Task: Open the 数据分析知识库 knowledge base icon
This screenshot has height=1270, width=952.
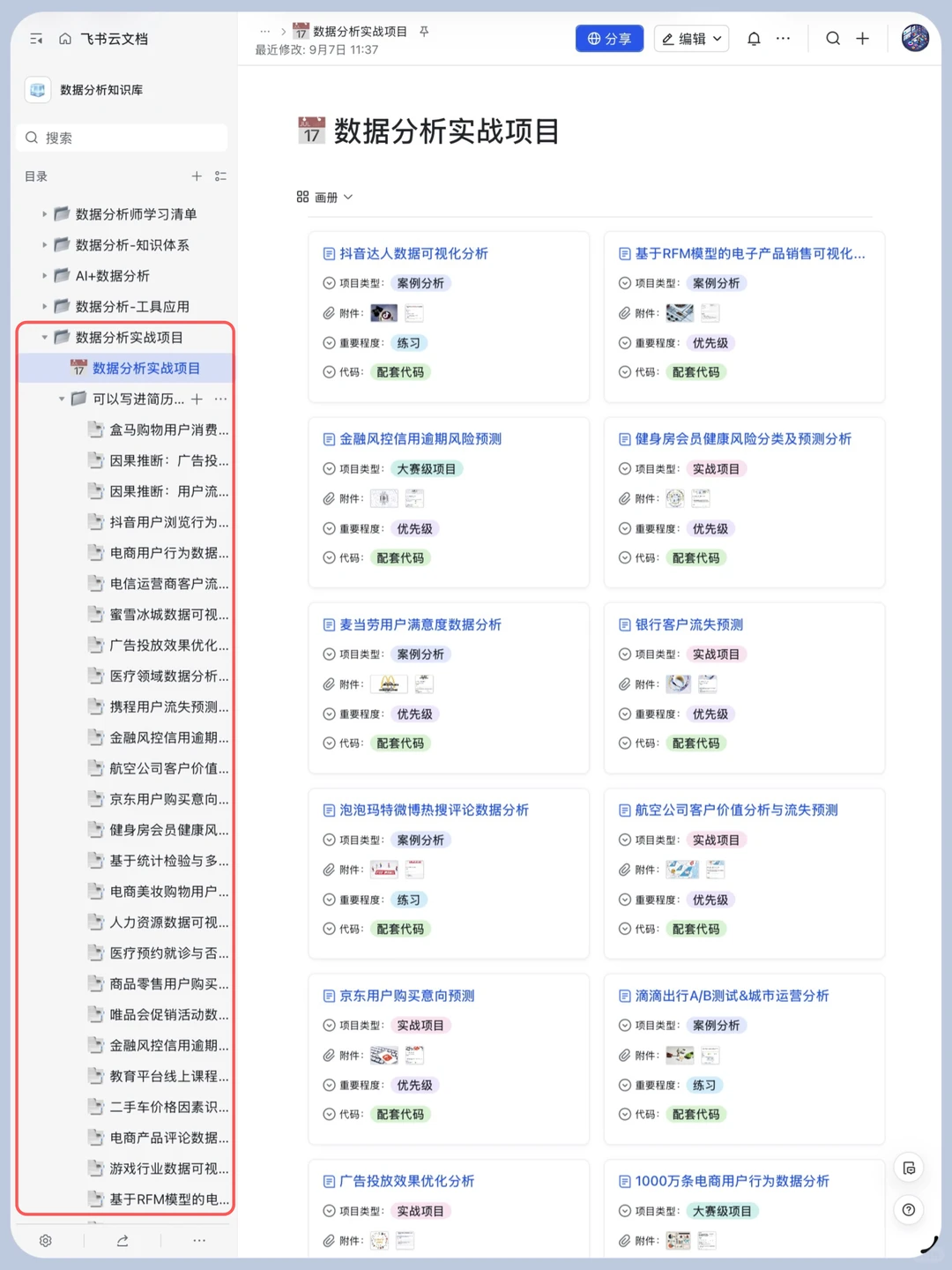Action: click(38, 90)
